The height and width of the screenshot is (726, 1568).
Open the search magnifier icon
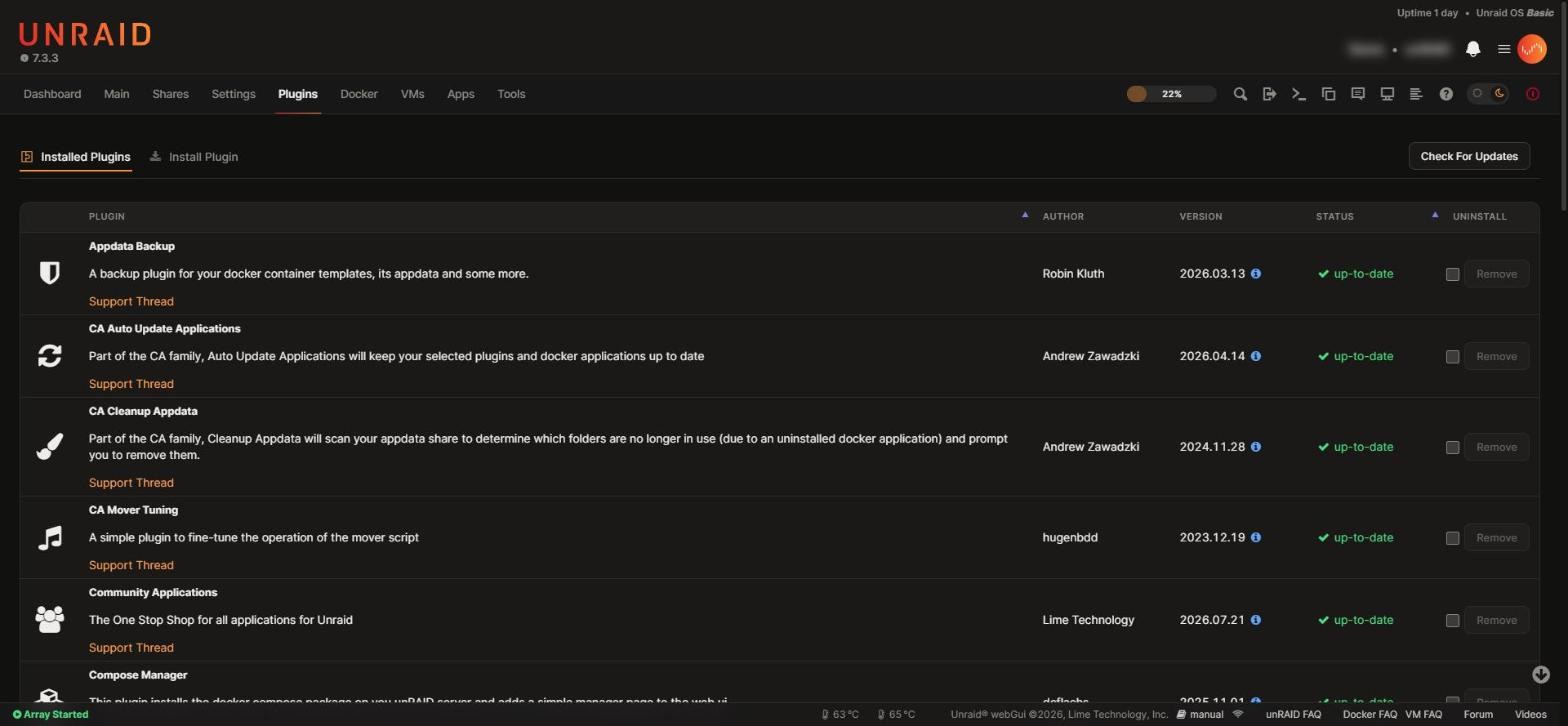click(1240, 94)
